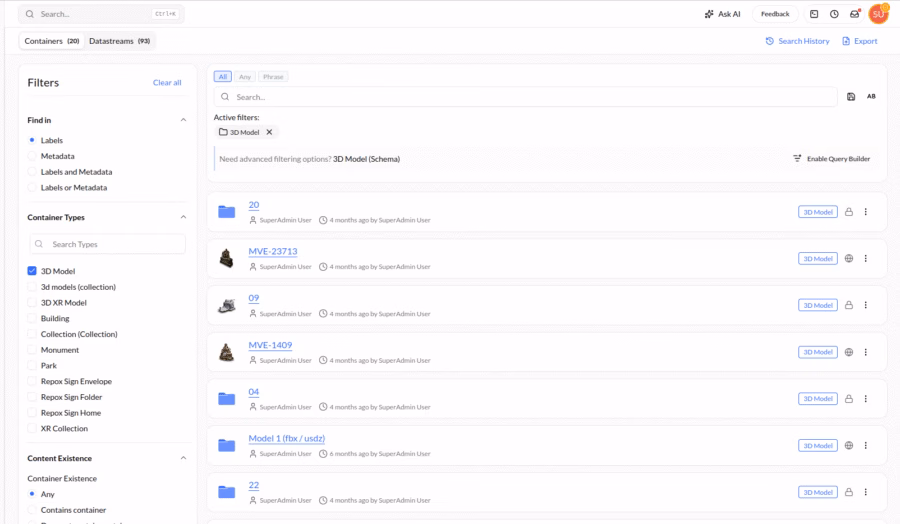
Task: Click the Feedback button
Action: click(775, 14)
